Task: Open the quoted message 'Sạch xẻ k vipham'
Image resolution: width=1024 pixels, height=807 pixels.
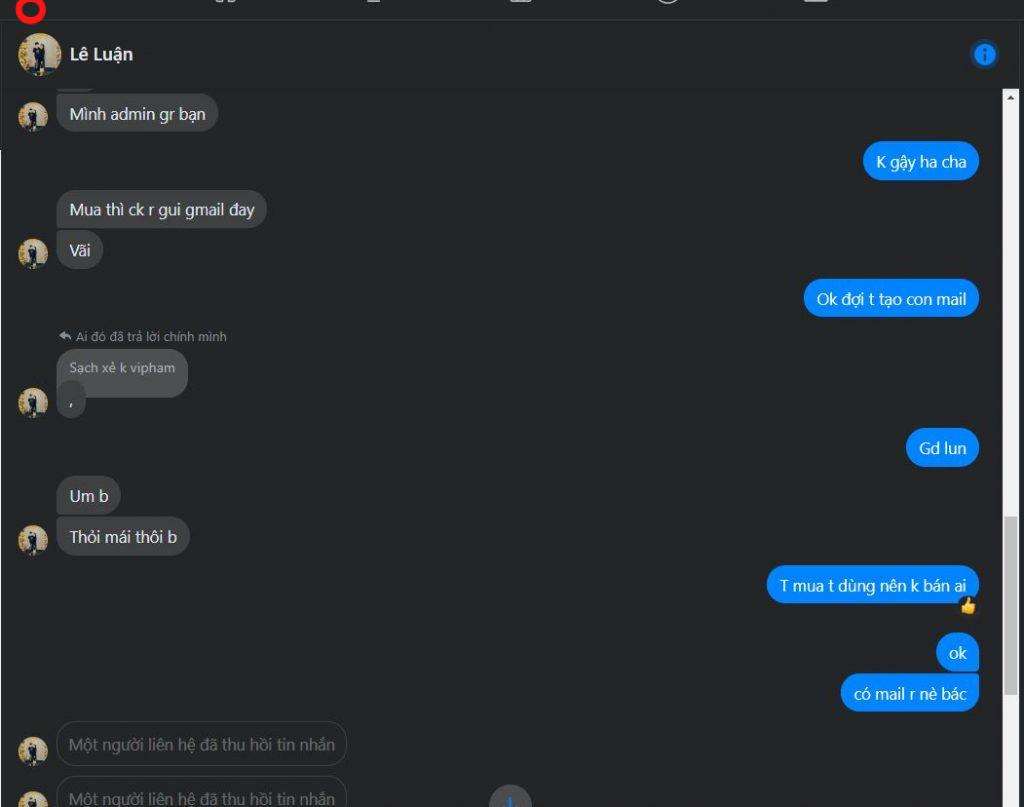Action: coord(122,368)
